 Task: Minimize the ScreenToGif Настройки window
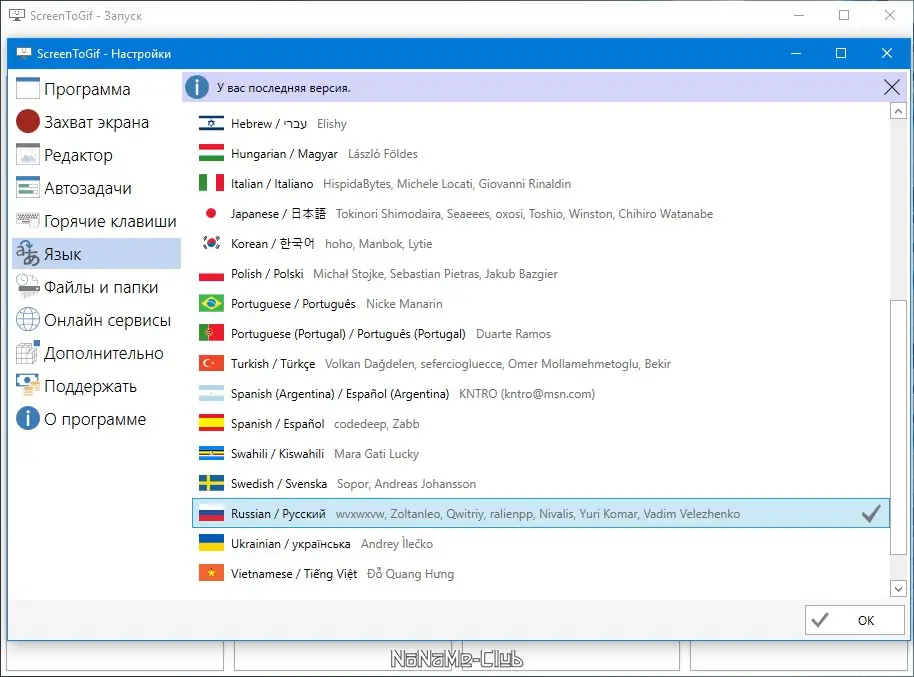pyautogui.click(x=796, y=53)
